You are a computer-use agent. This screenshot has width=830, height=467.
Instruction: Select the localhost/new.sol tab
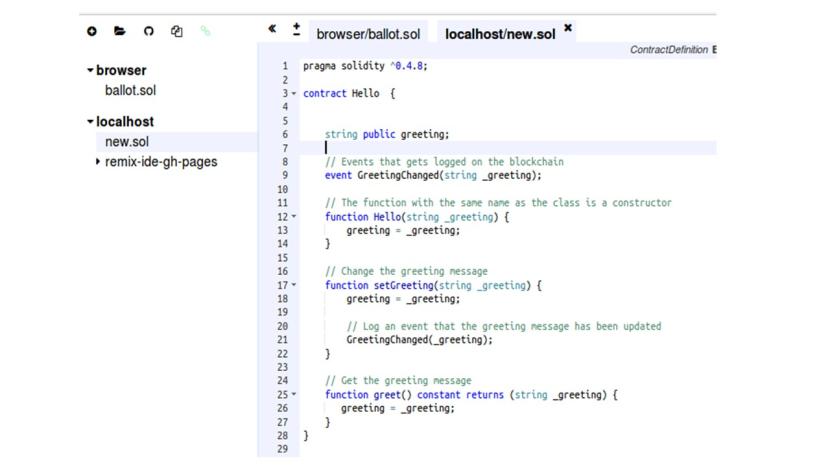tap(499, 34)
